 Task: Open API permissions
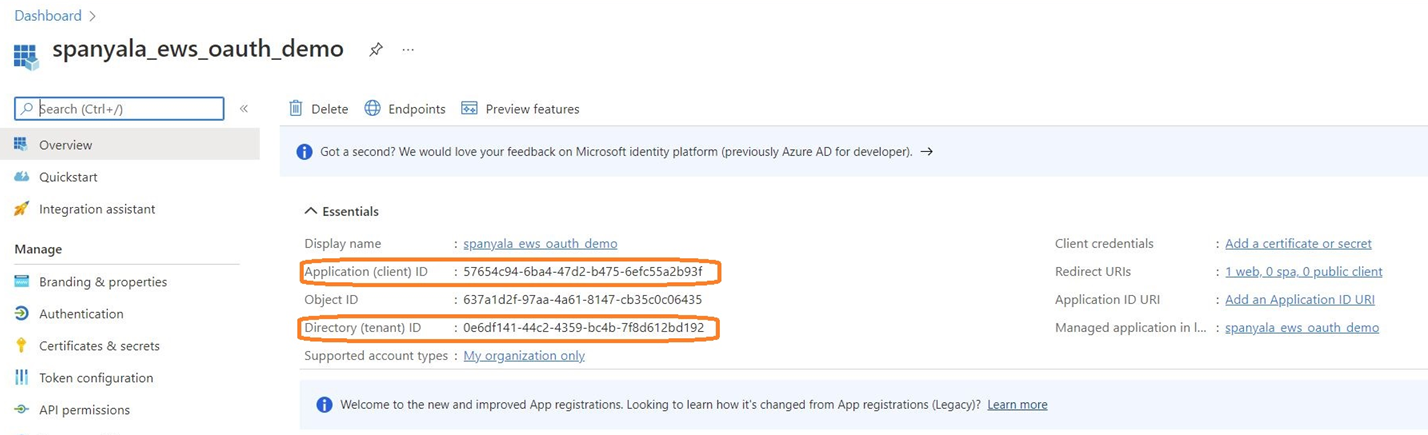[84, 410]
